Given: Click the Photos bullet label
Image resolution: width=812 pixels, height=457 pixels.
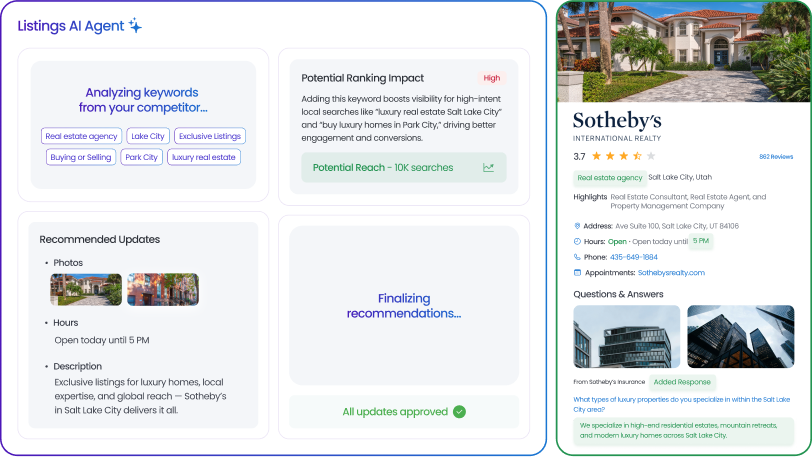Looking at the screenshot, I should [68, 263].
